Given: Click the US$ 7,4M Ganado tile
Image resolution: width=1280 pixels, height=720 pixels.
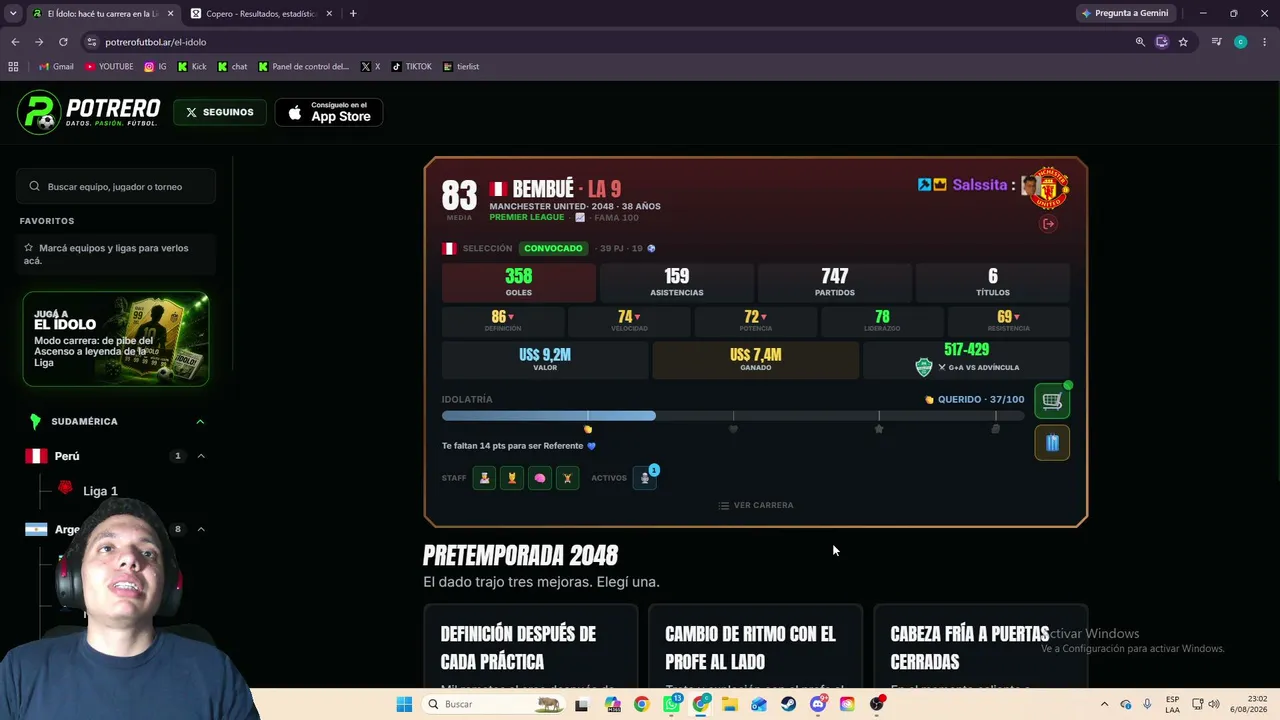Looking at the screenshot, I should point(756,360).
